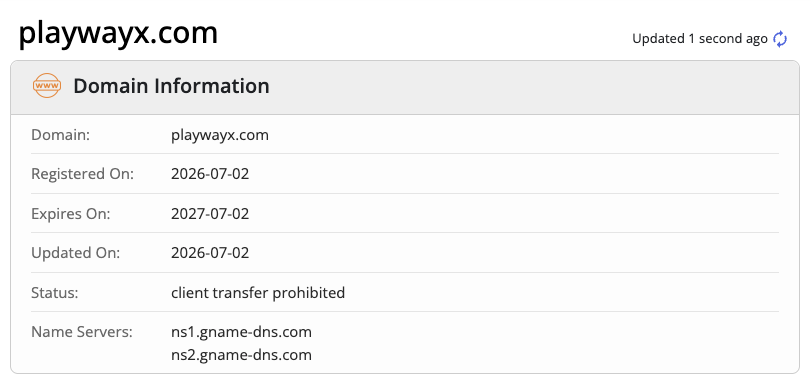Click the Name Servers: label
This screenshot has width=811, height=386.
coord(82,332)
